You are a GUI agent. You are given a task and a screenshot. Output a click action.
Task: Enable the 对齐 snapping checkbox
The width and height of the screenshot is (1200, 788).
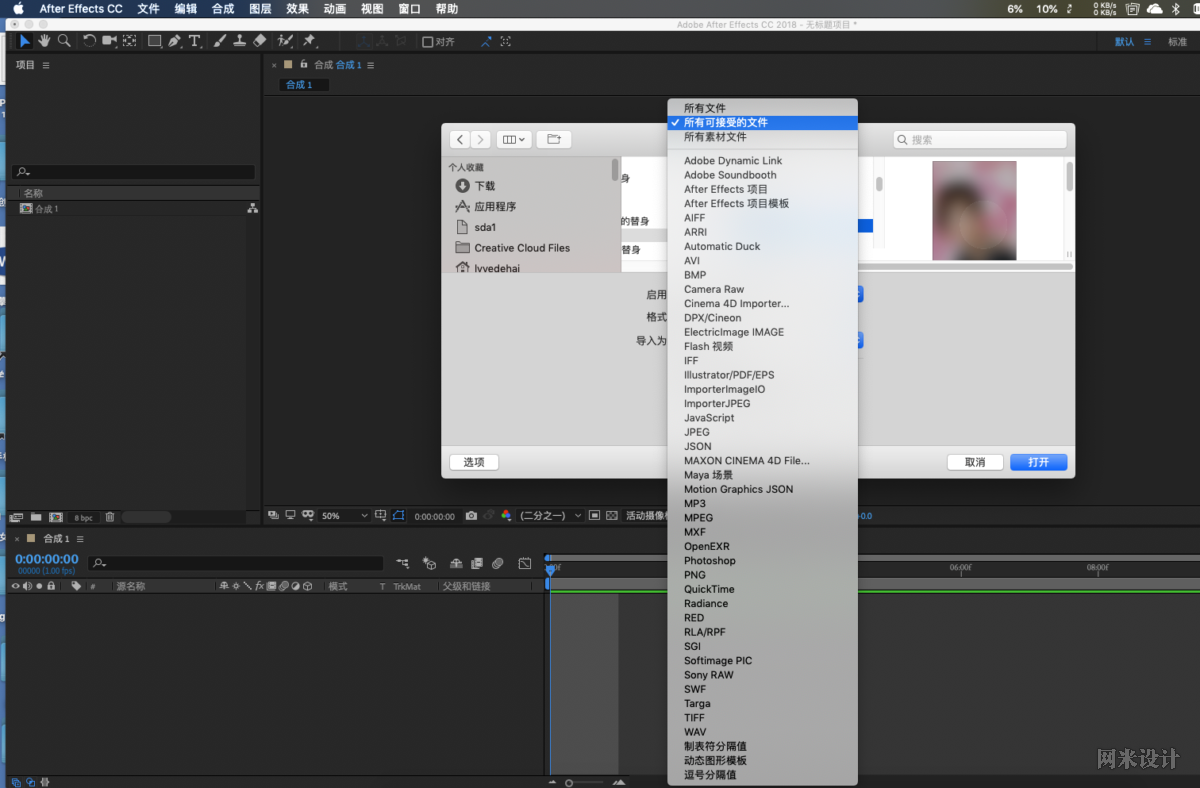point(428,42)
